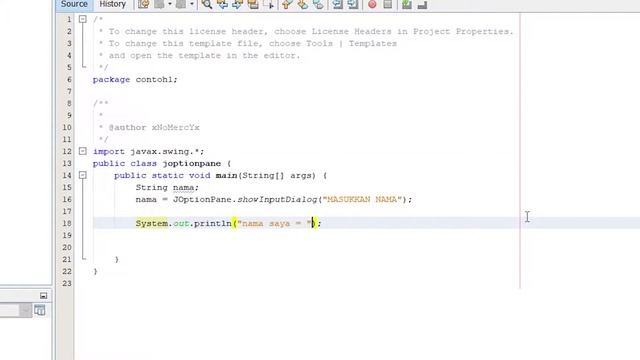Minimize the bottom-left panel
The image size is (640, 360).
pyautogui.click(x=44, y=296)
